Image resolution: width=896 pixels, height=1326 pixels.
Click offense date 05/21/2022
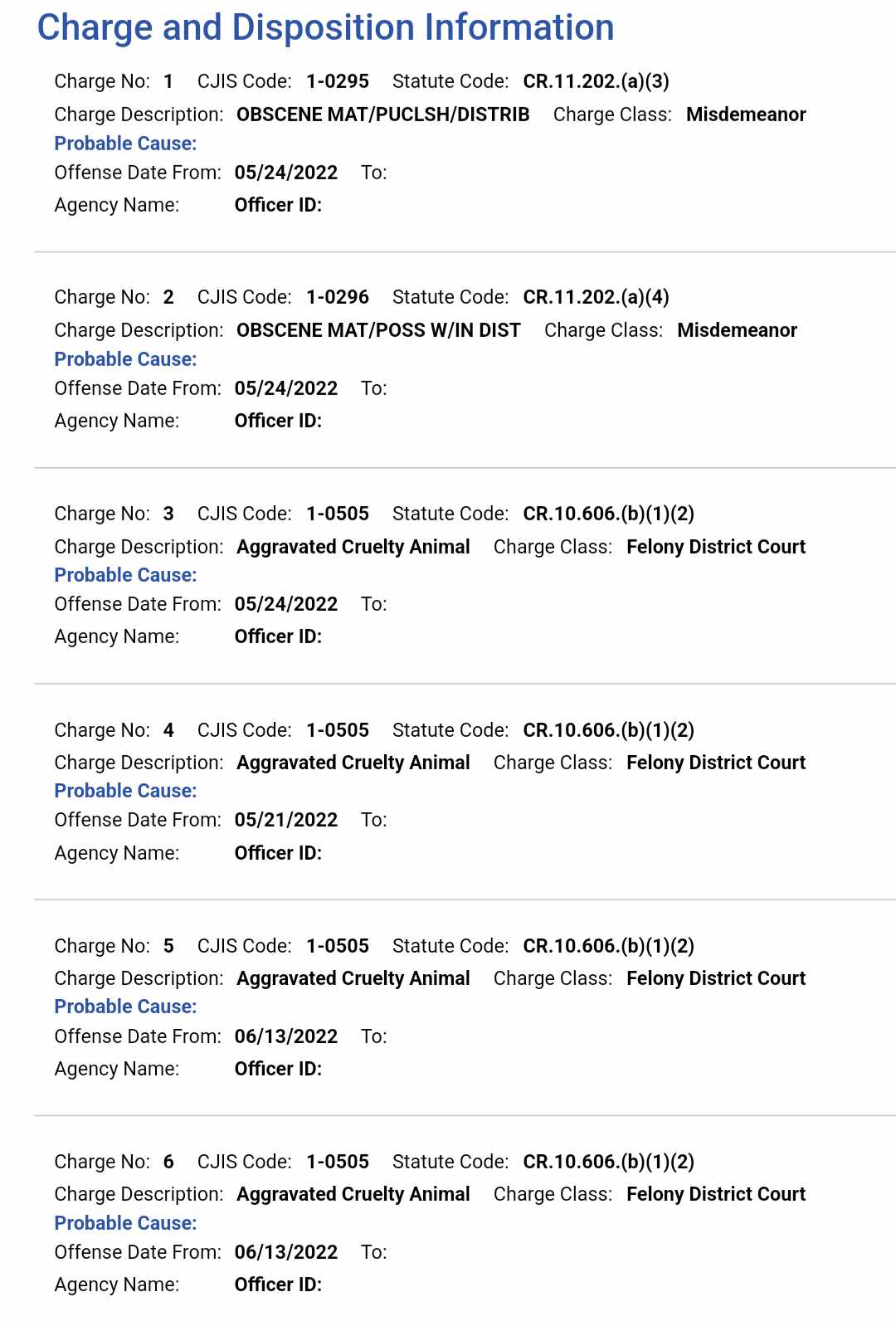(x=286, y=820)
